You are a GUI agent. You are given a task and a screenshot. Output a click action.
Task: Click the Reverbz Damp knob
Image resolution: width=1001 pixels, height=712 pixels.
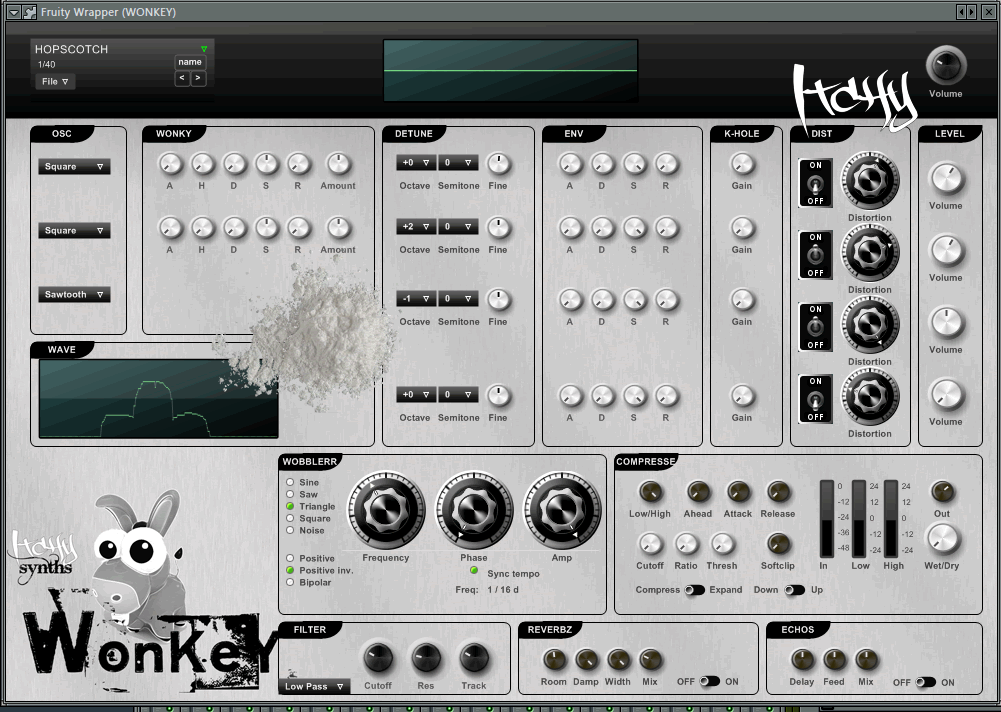click(586, 660)
